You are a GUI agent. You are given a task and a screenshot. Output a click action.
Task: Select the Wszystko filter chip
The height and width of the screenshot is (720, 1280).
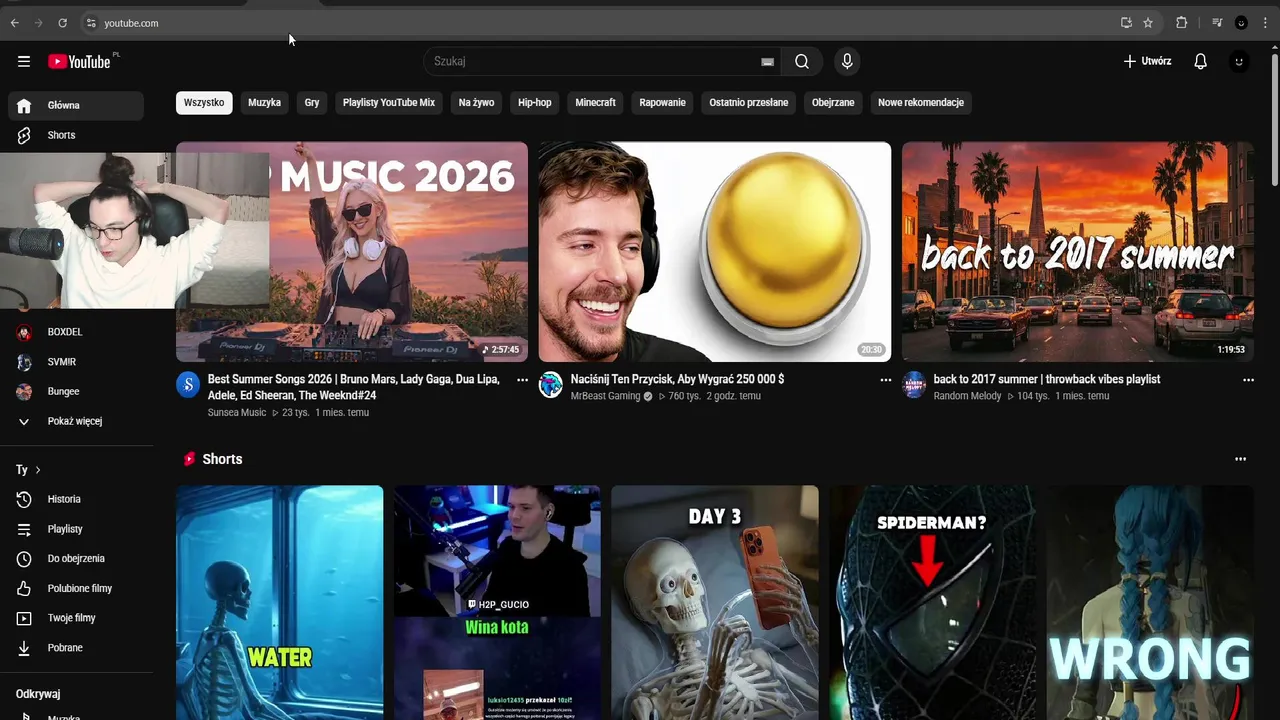[x=204, y=102]
